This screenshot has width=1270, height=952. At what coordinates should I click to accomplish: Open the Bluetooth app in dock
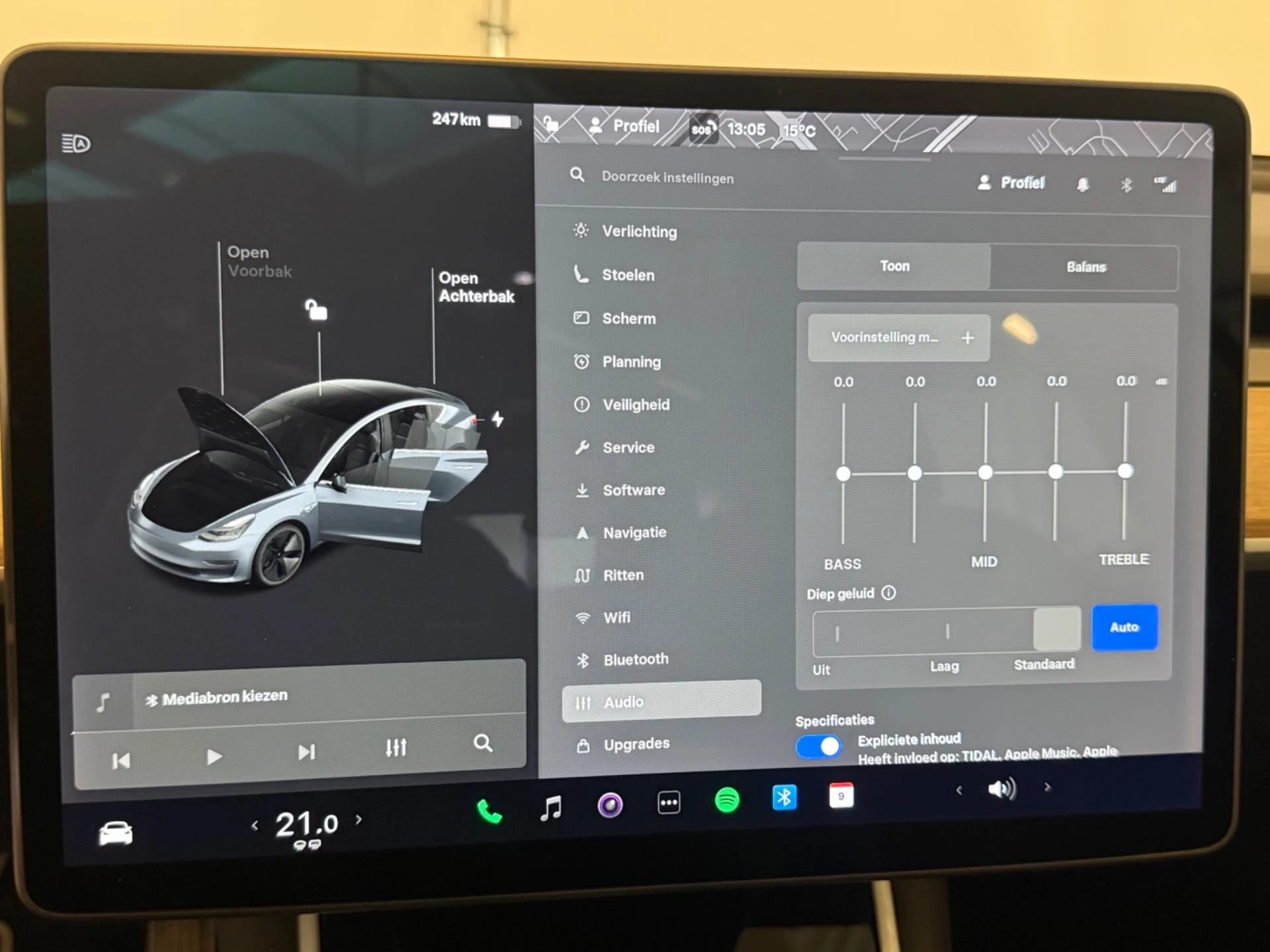click(x=784, y=797)
